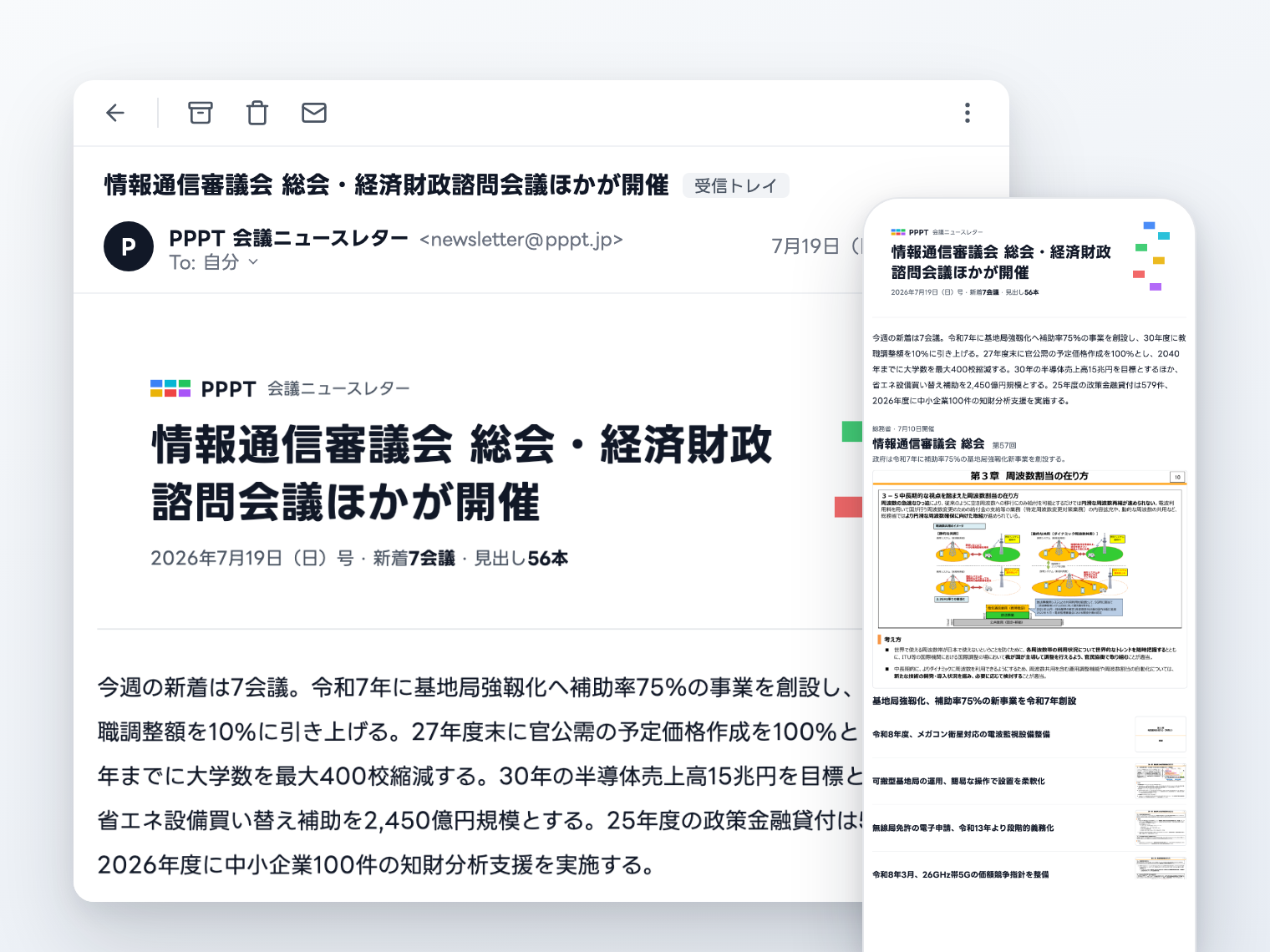Open thumbnail beside メガコン衛星対応 headline
Image resolution: width=1270 pixels, height=952 pixels.
pyautogui.click(x=1161, y=734)
